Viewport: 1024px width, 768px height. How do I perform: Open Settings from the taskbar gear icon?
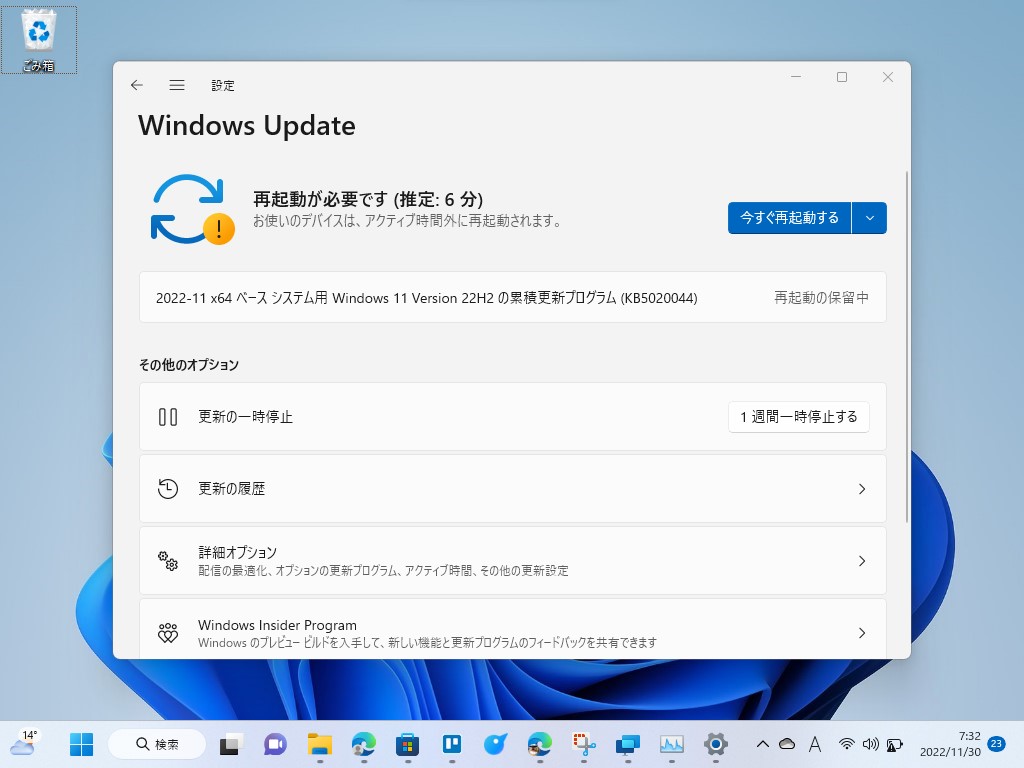click(x=716, y=744)
